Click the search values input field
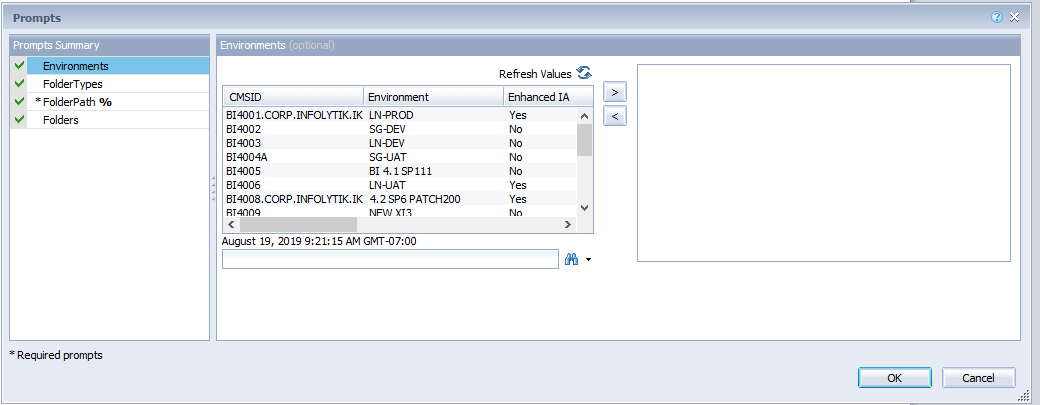The height and width of the screenshot is (405, 1040). point(390,259)
